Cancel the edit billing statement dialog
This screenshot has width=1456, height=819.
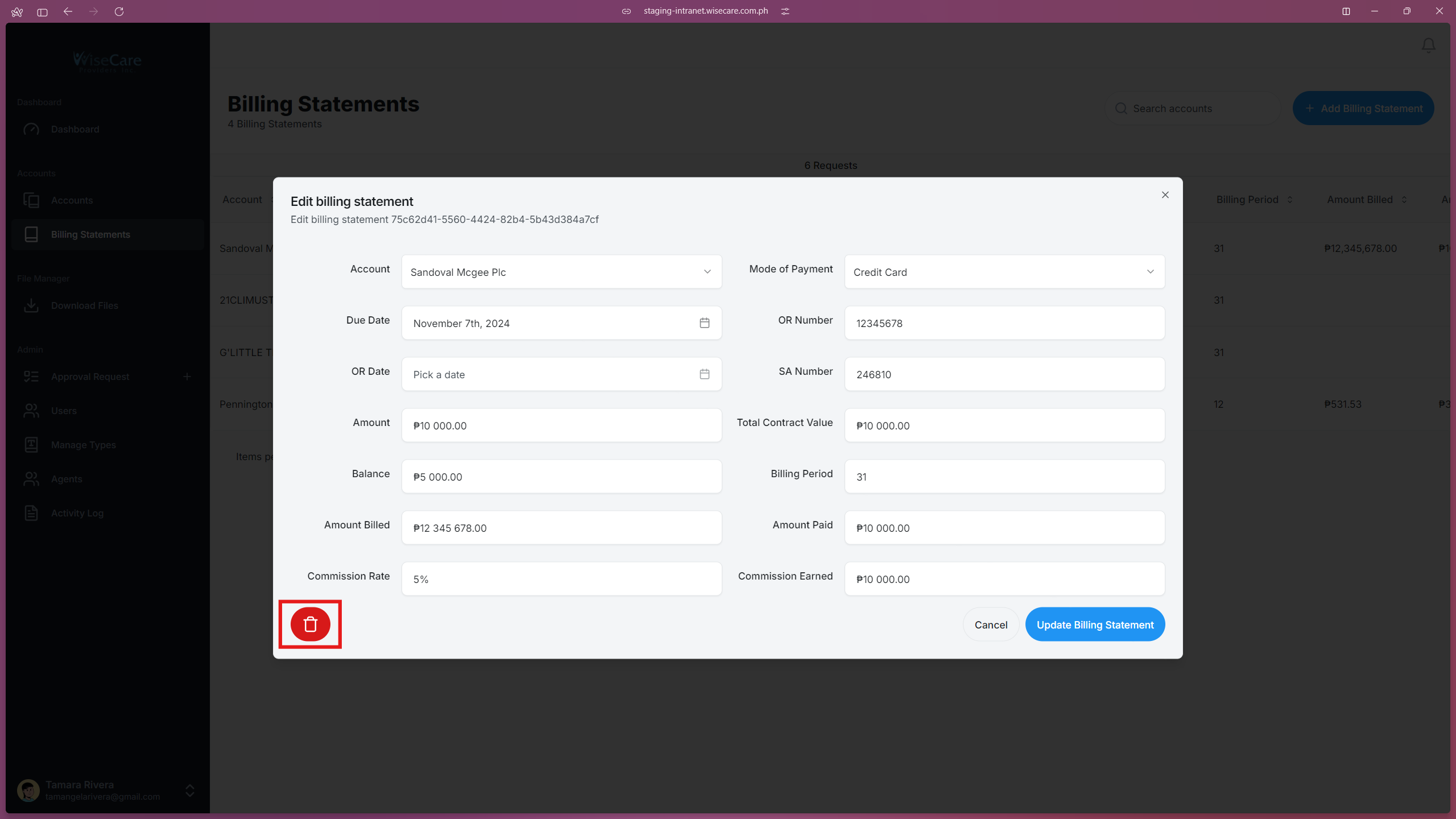pos(990,624)
